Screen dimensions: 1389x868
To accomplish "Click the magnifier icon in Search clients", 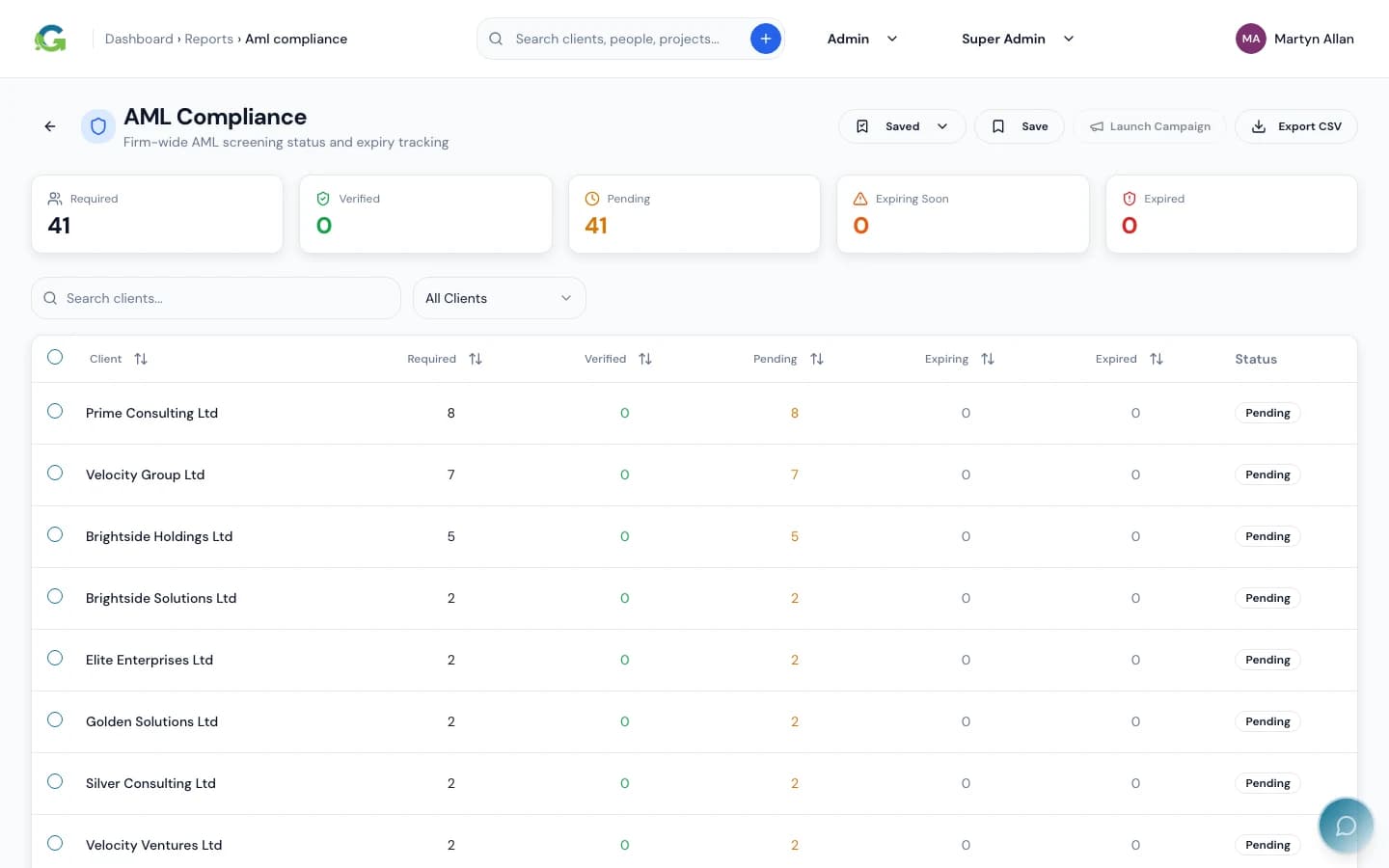I will click(50, 298).
